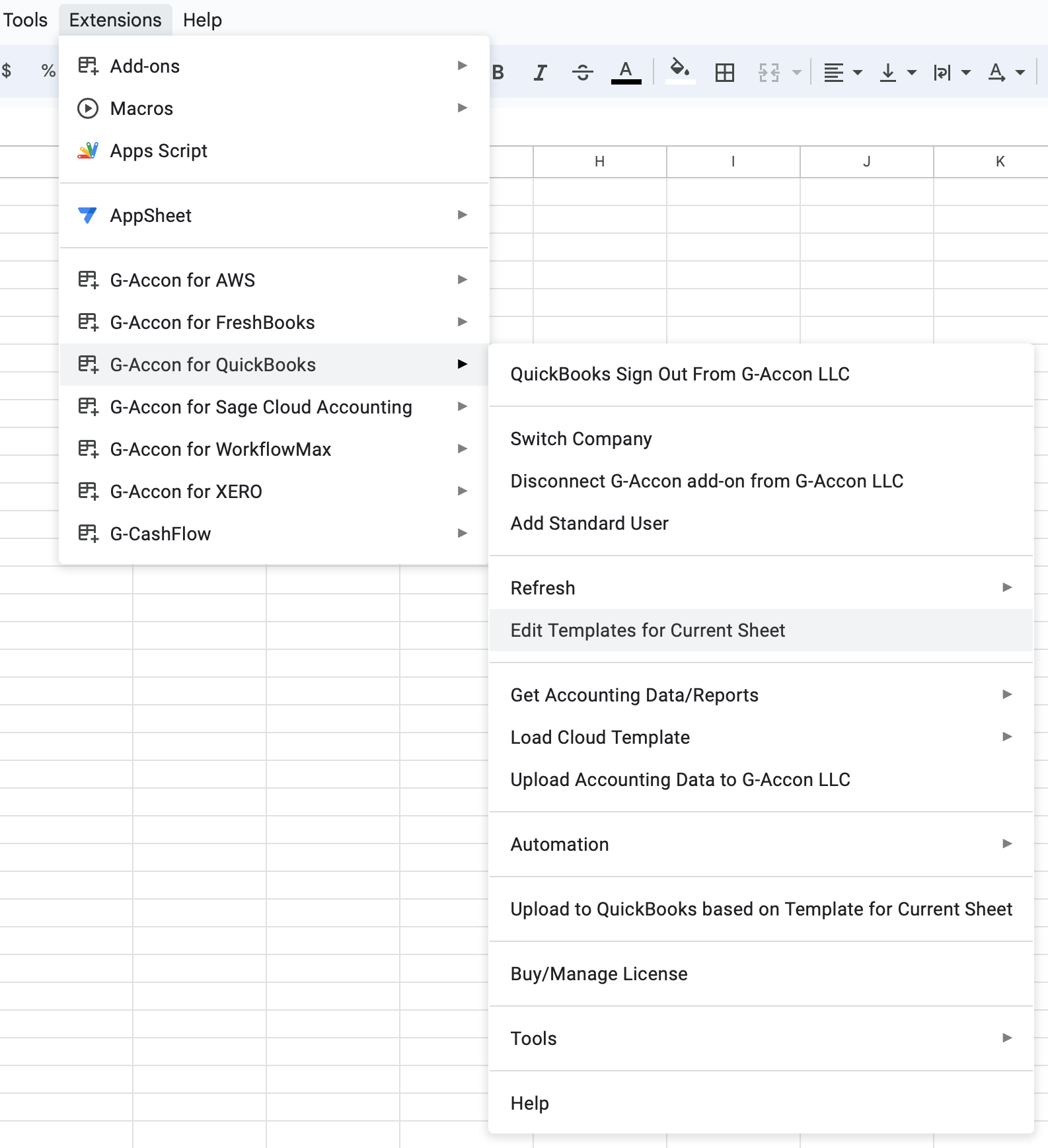Open the Macros submenu
Viewport: 1048px width, 1148px height.
(274, 108)
